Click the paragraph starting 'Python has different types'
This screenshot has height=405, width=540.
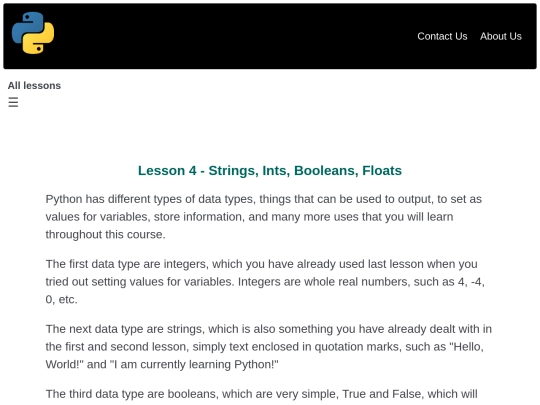click(x=264, y=217)
